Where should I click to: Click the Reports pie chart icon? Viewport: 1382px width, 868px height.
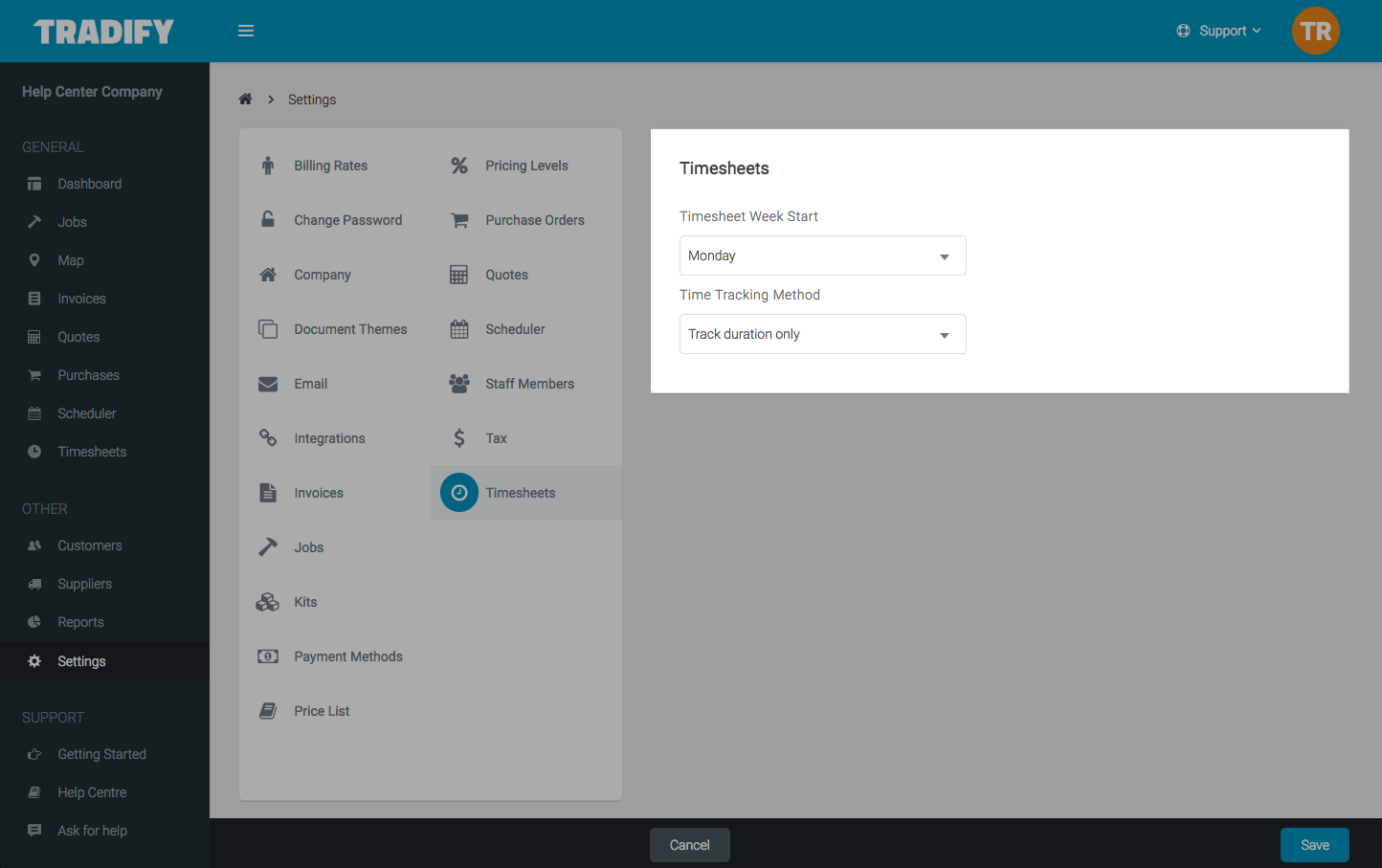(x=34, y=622)
